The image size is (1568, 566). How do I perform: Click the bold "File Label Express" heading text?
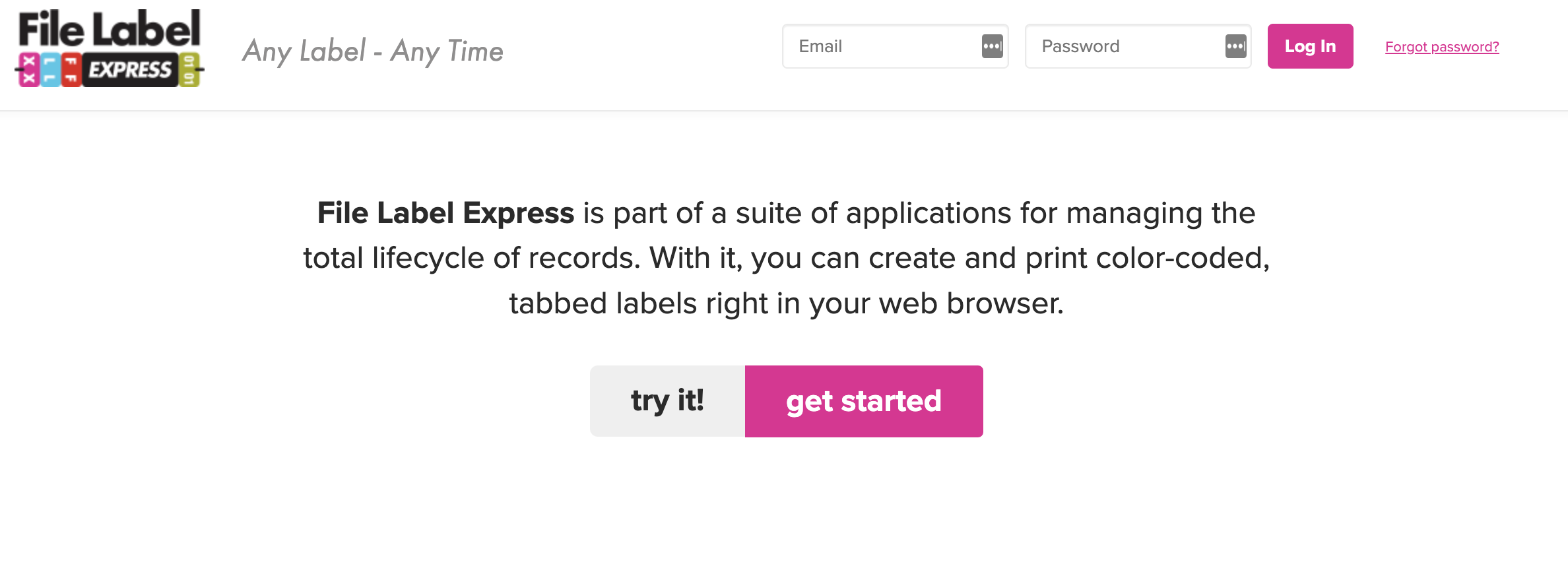(x=445, y=213)
